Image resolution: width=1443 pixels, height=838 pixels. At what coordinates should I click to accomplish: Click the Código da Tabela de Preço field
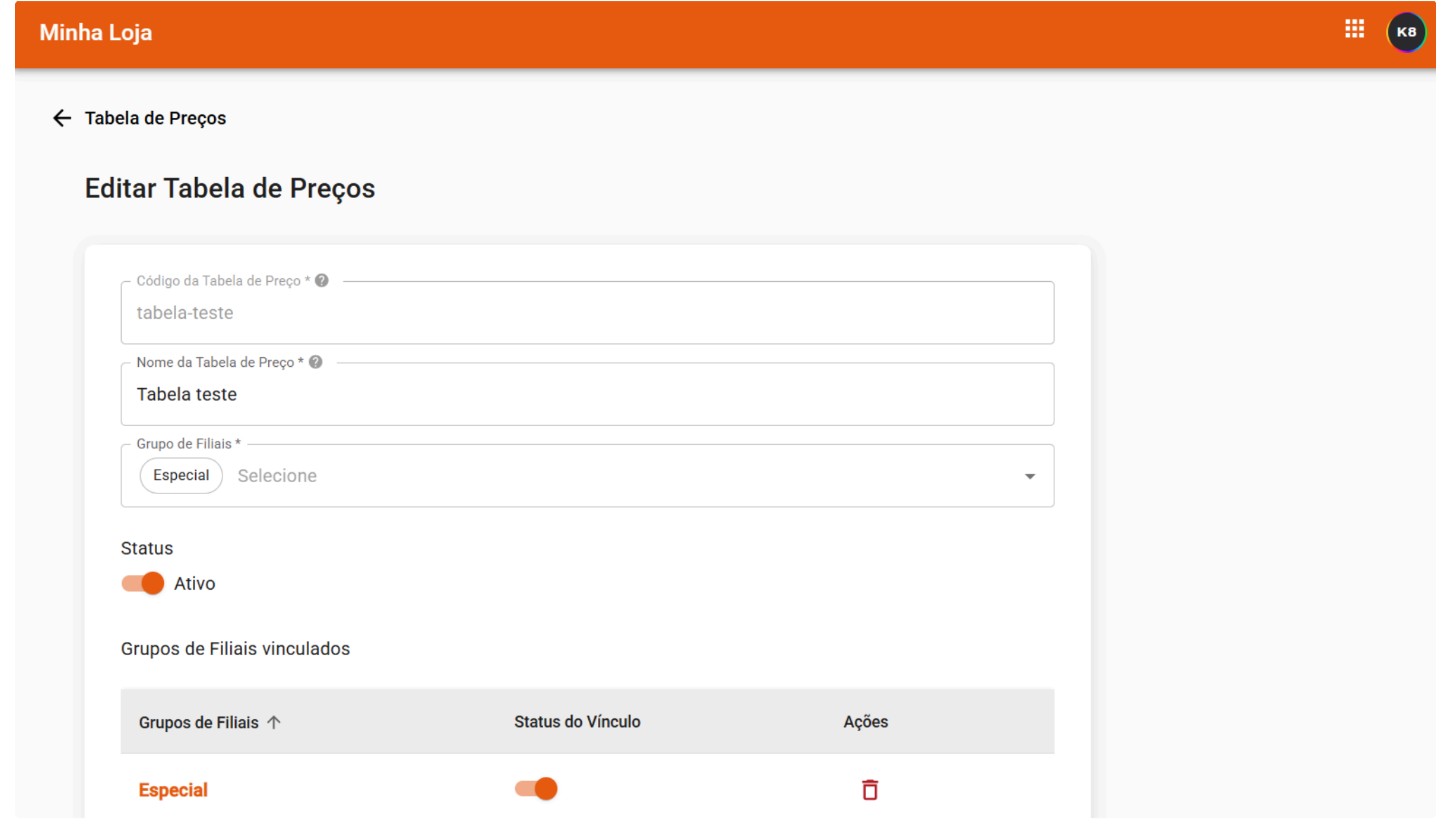click(x=587, y=313)
